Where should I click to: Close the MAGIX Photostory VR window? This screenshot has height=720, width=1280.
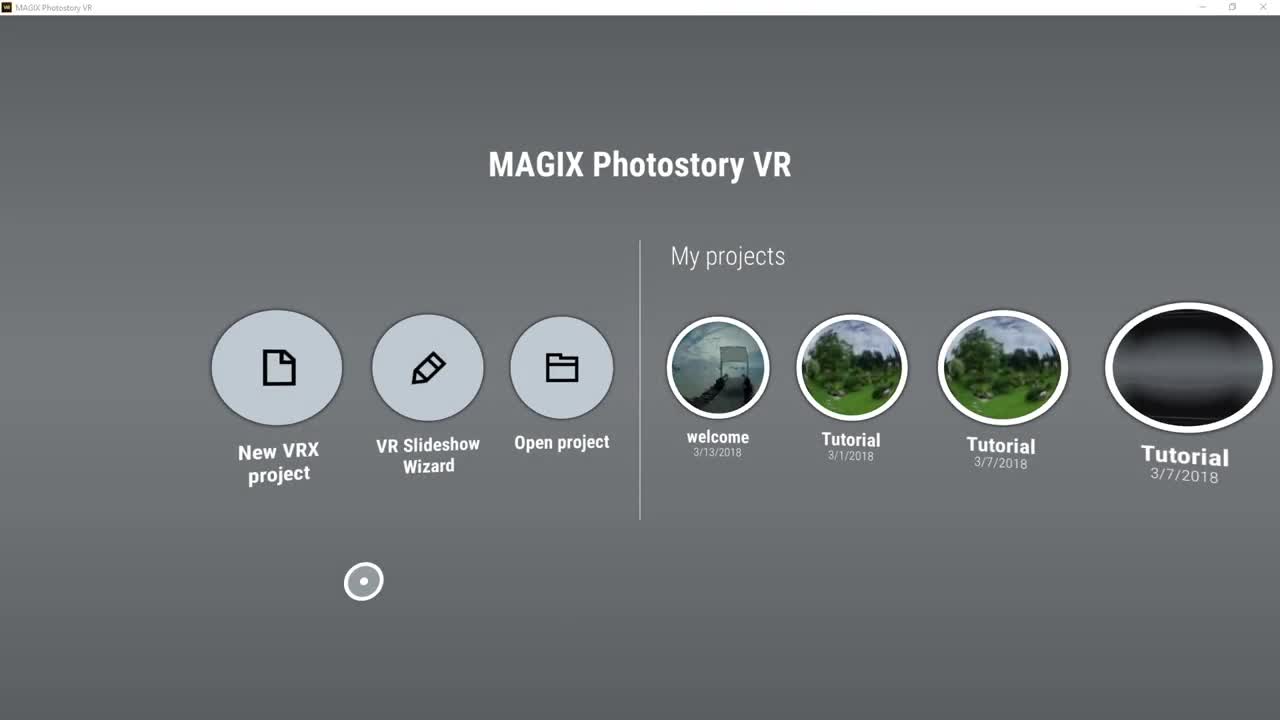tap(1263, 7)
